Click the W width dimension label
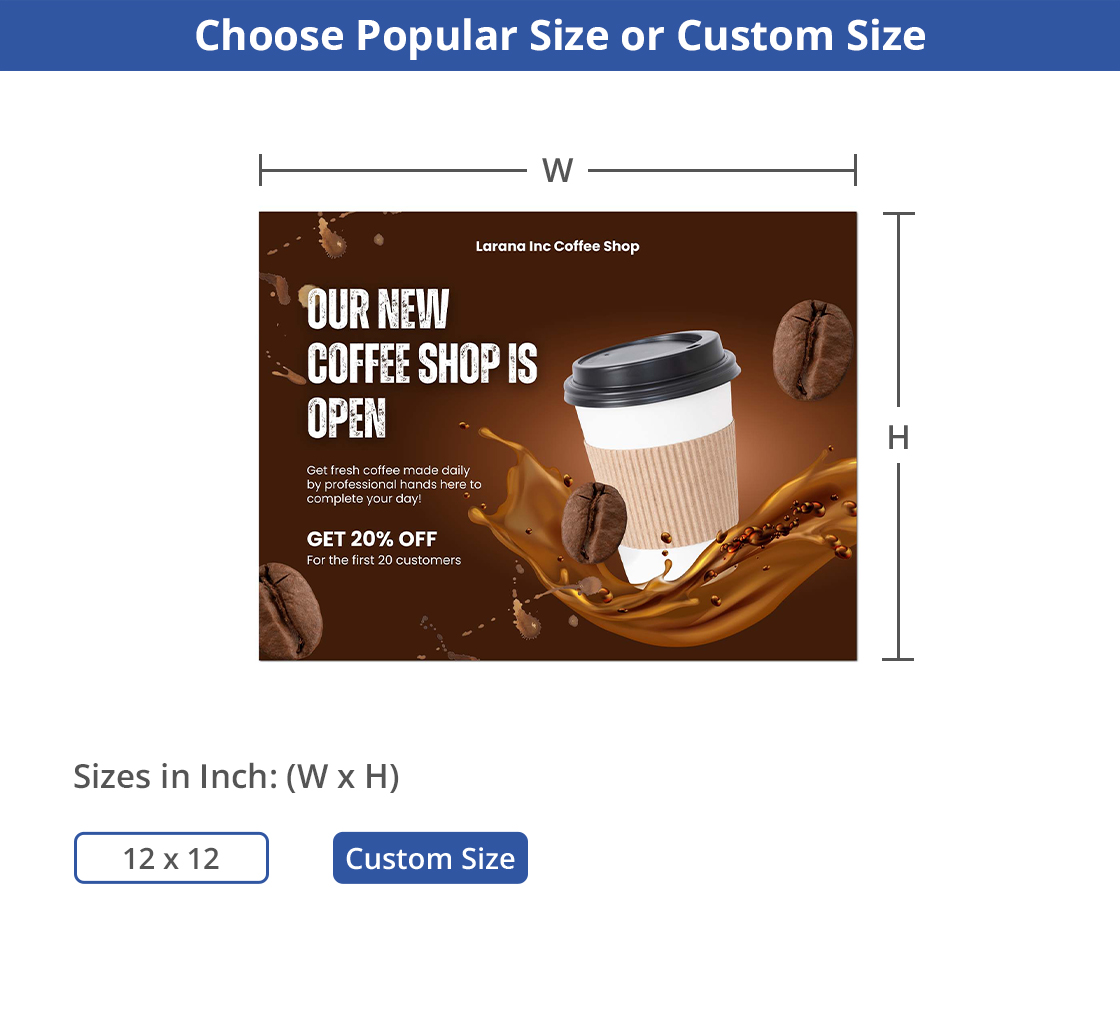 click(x=557, y=171)
